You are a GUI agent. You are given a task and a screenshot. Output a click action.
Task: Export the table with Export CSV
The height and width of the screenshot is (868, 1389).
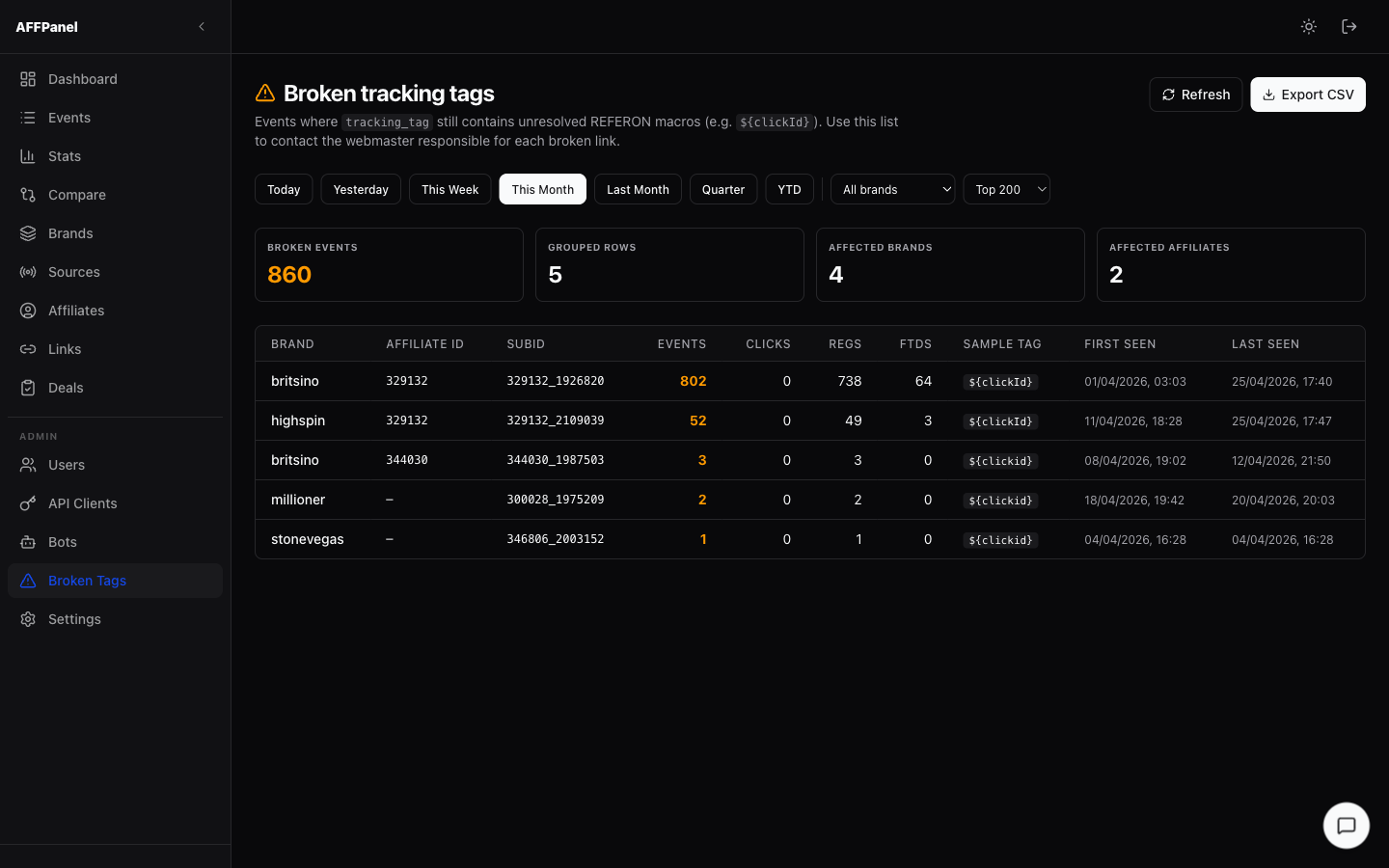tap(1307, 95)
